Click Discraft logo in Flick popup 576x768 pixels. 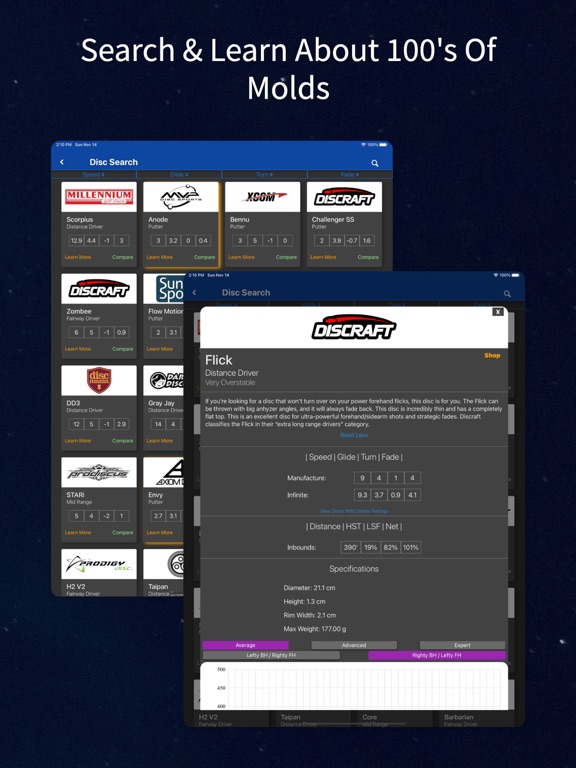click(354, 328)
